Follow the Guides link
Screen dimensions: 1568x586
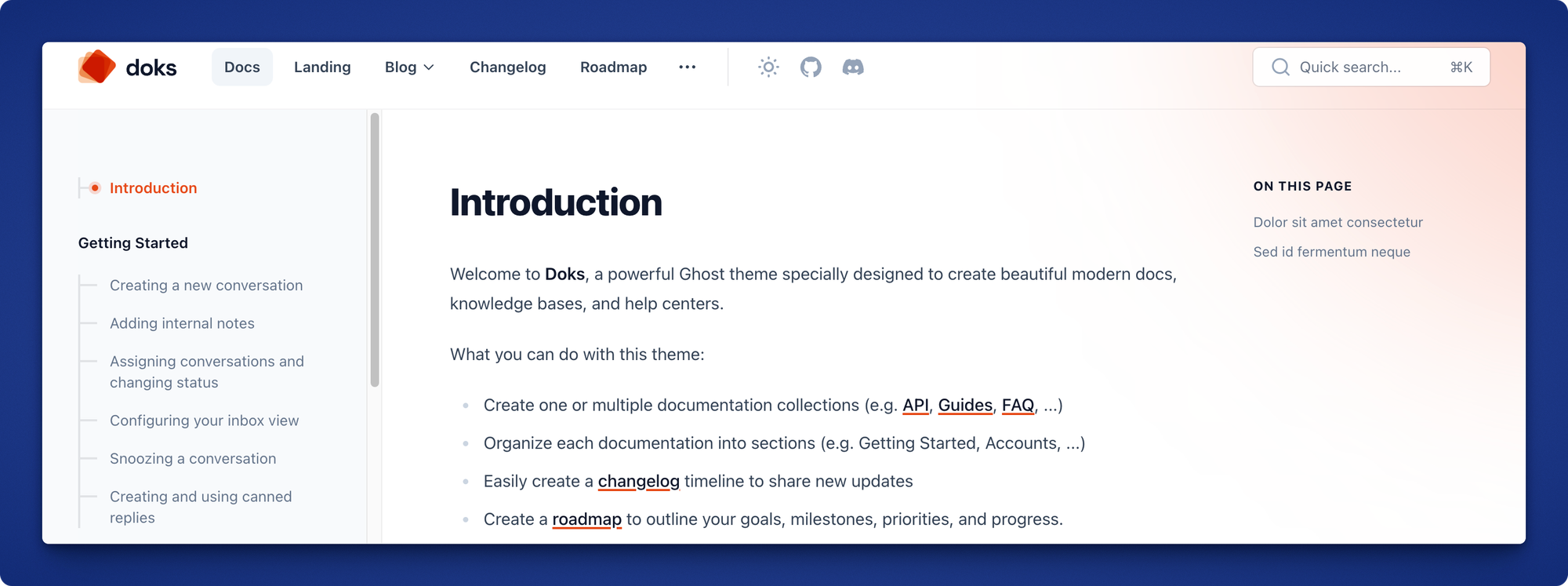tap(965, 405)
